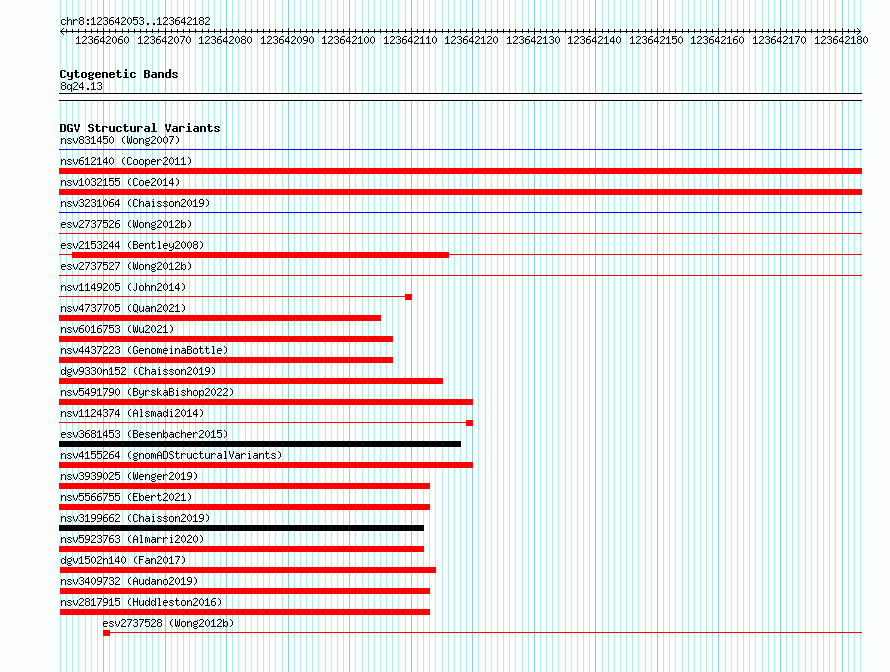This screenshot has width=890, height=672.
Task: Click the red bar under nsv4155264 (gnomADStructuralVariants)
Action: 266,465
